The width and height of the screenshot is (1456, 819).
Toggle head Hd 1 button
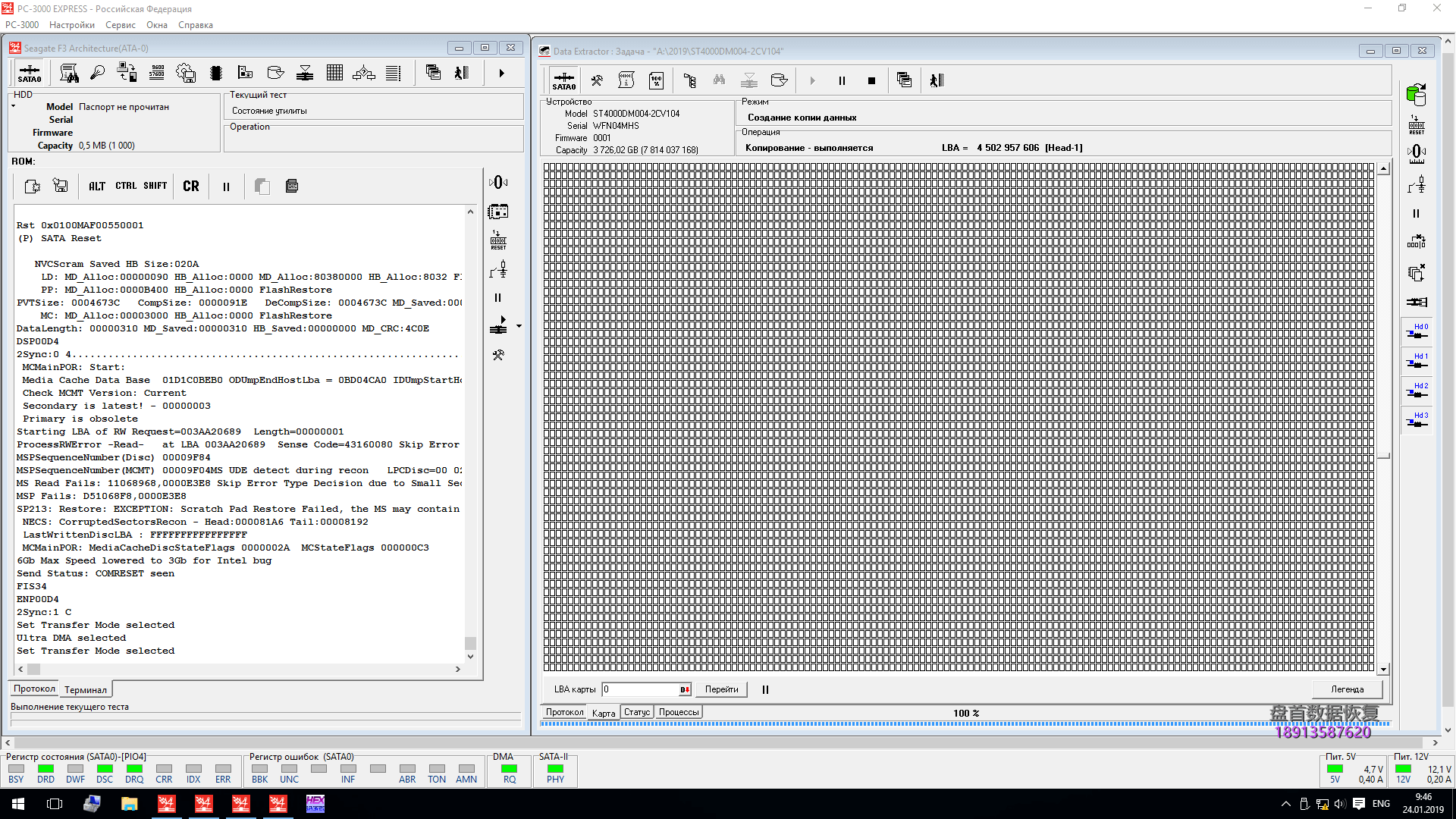(1417, 361)
